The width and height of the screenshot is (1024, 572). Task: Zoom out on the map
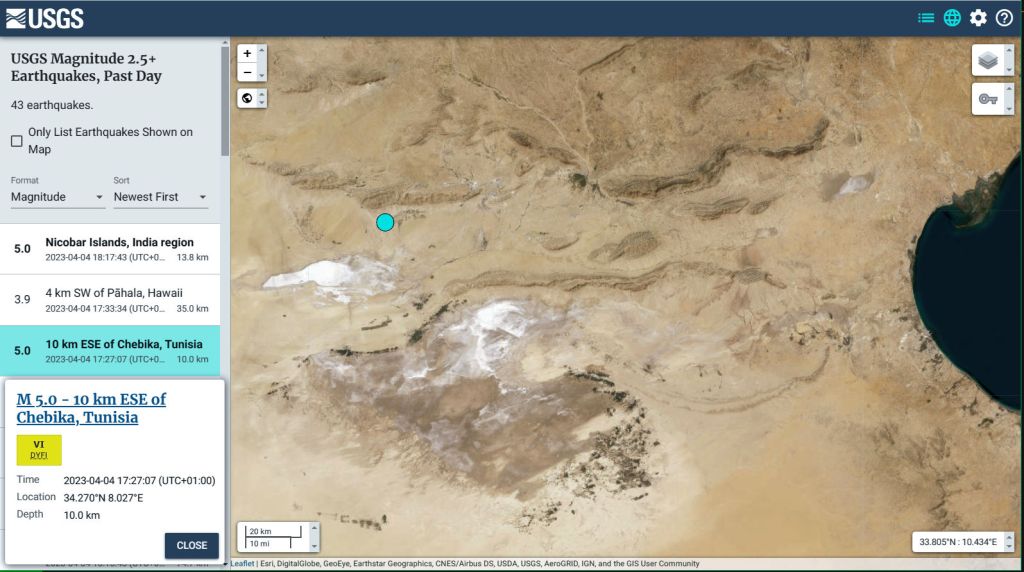click(x=247, y=72)
